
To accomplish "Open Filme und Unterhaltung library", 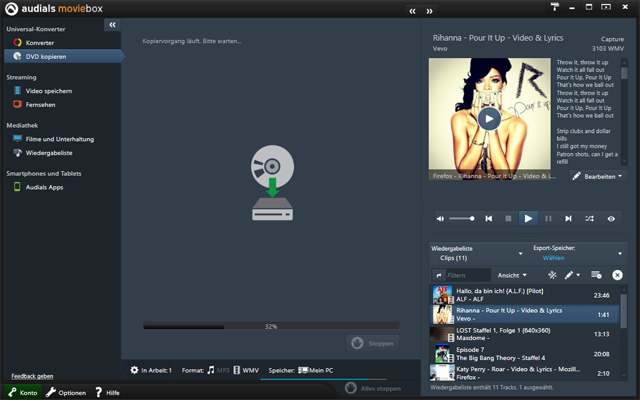I will click(x=60, y=139).
